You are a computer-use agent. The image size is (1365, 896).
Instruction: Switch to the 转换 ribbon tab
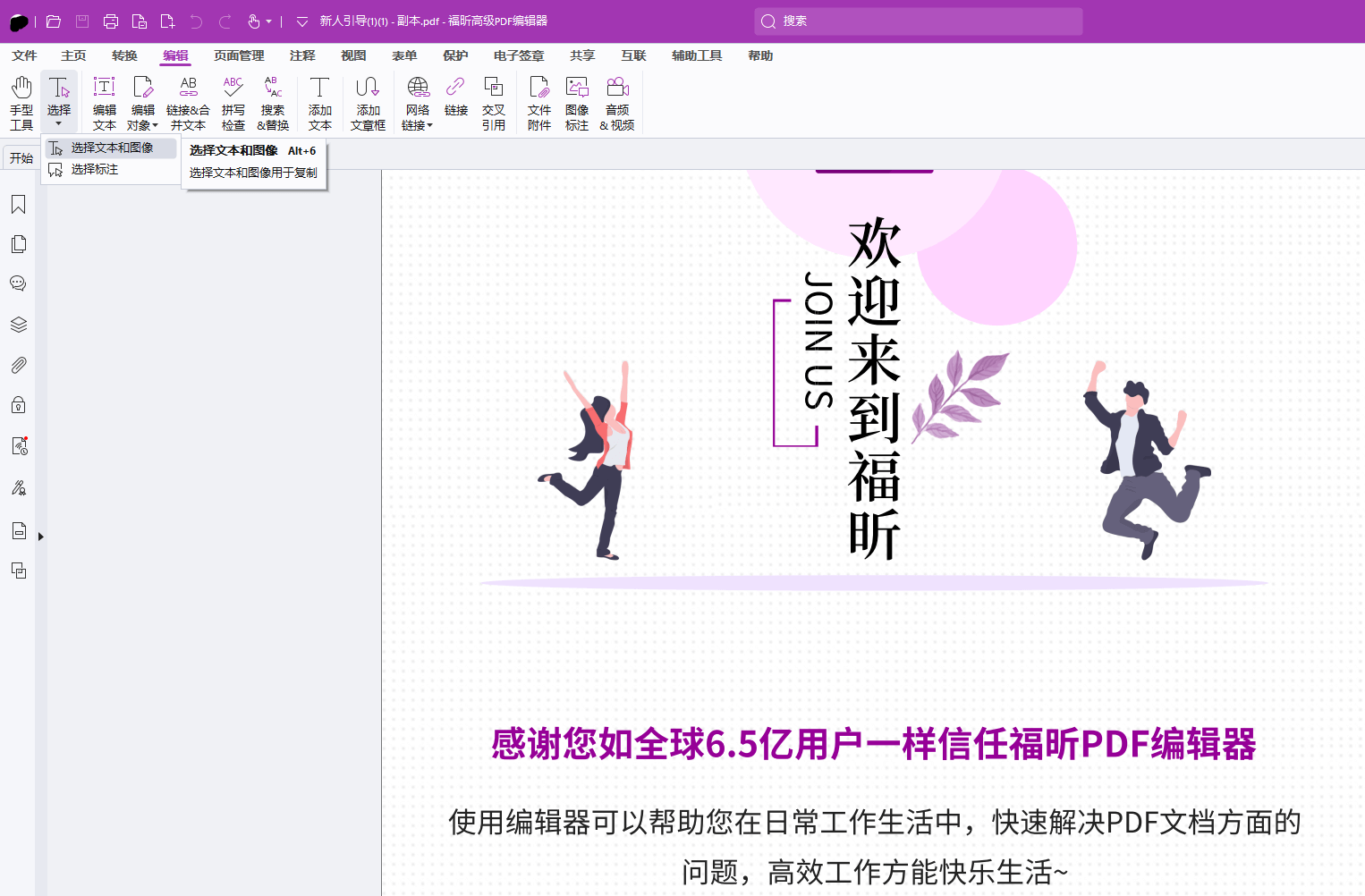point(124,55)
